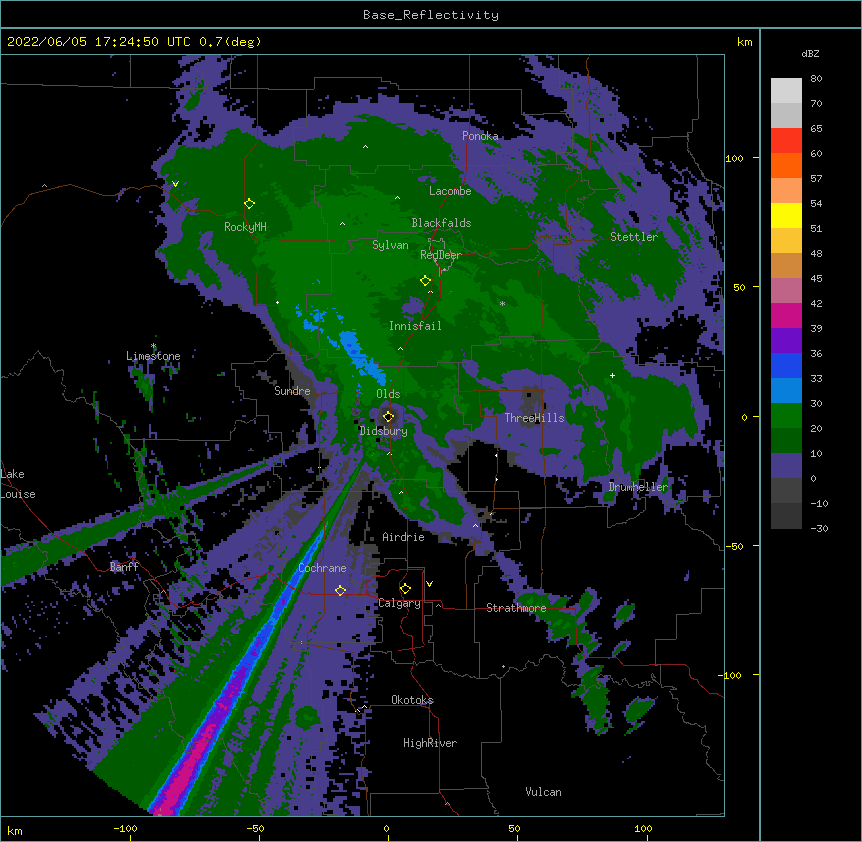Click the Olds town label
The image size is (862, 842).
[388, 394]
